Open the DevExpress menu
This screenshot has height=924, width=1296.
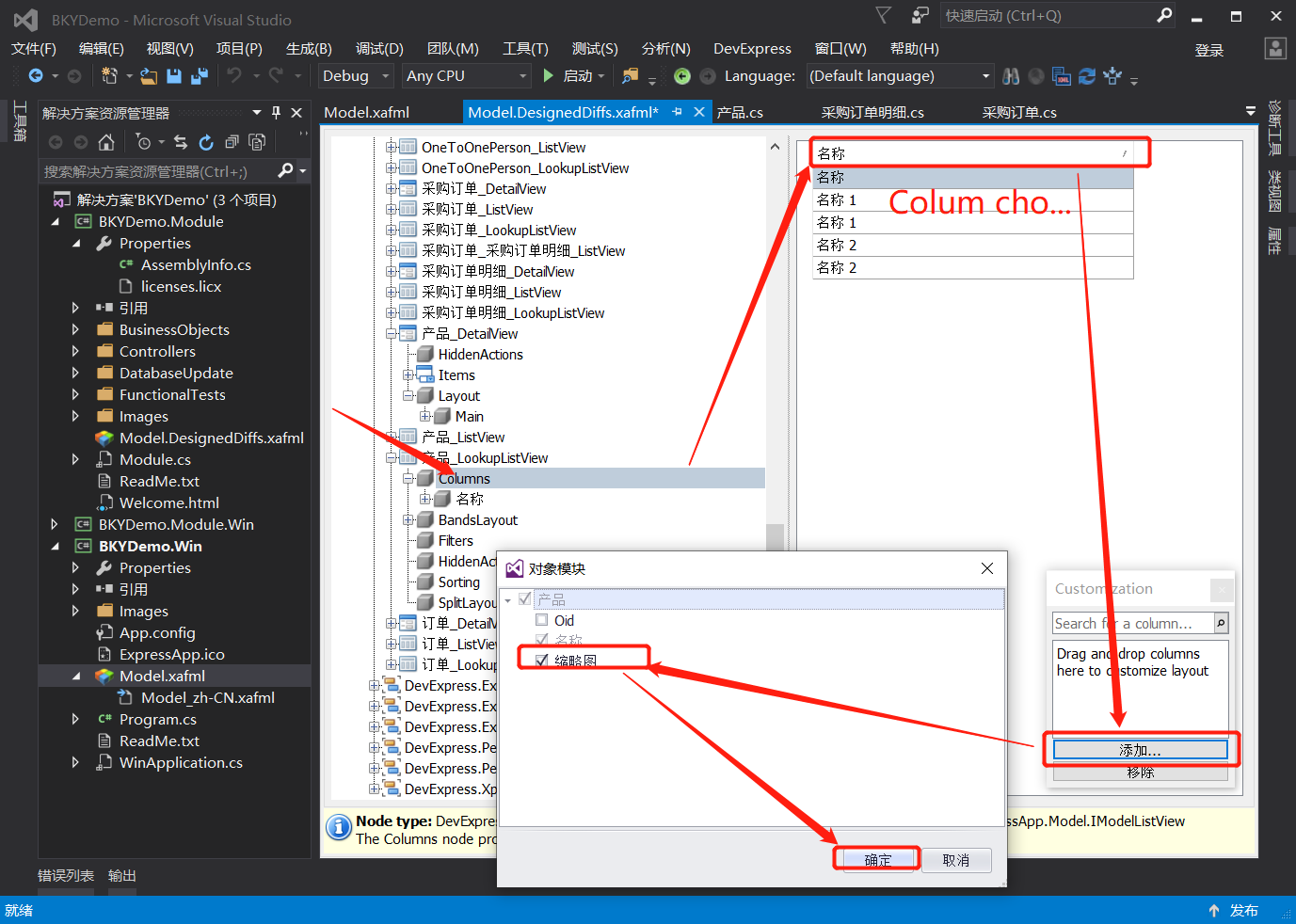[x=752, y=49]
